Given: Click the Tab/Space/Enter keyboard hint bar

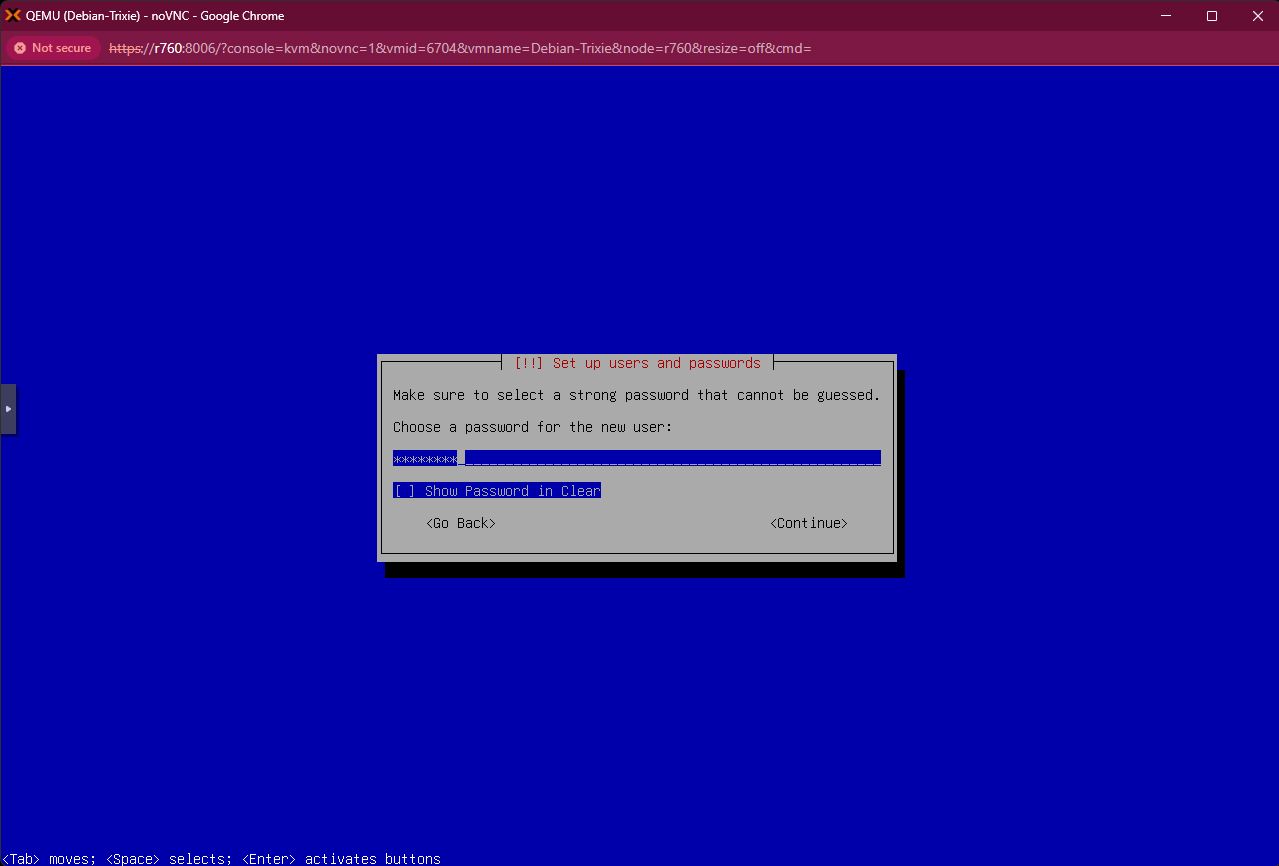Looking at the screenshot, I should (221, 858).
